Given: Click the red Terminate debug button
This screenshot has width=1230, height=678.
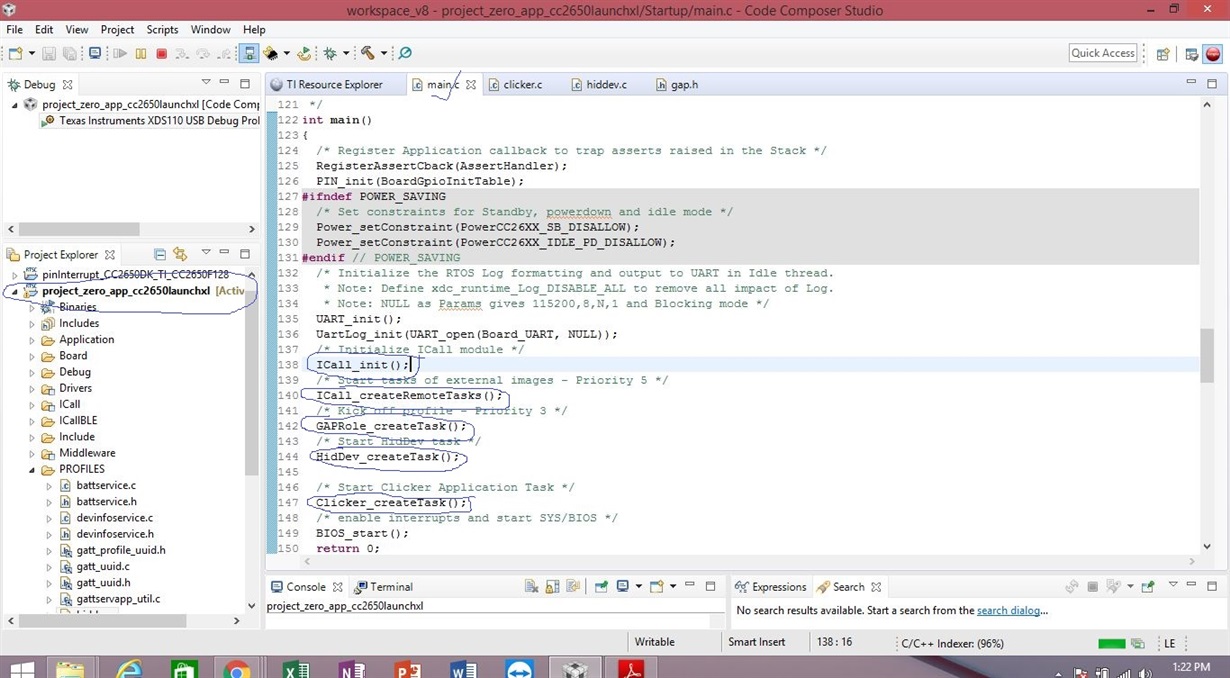Looking at the screenshot, I should pos(161,53).
